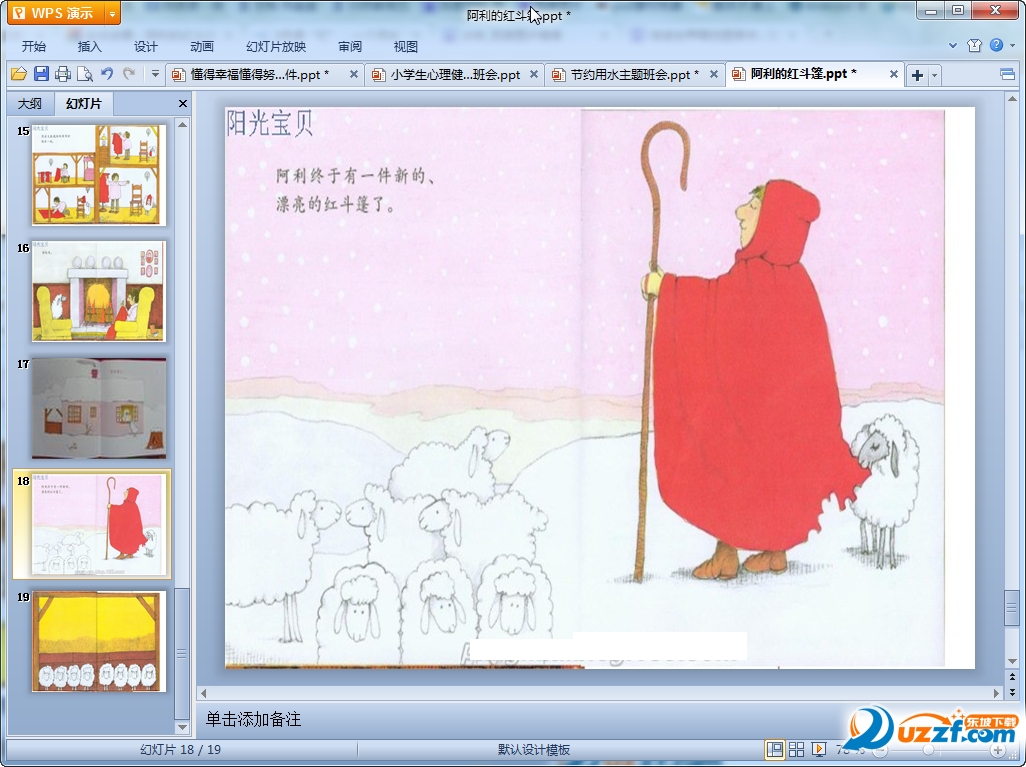Select slide 15 thumbnail
The width and height of the screenshot is (1026, 767).
pyautogui.click(x=99, y=175)
